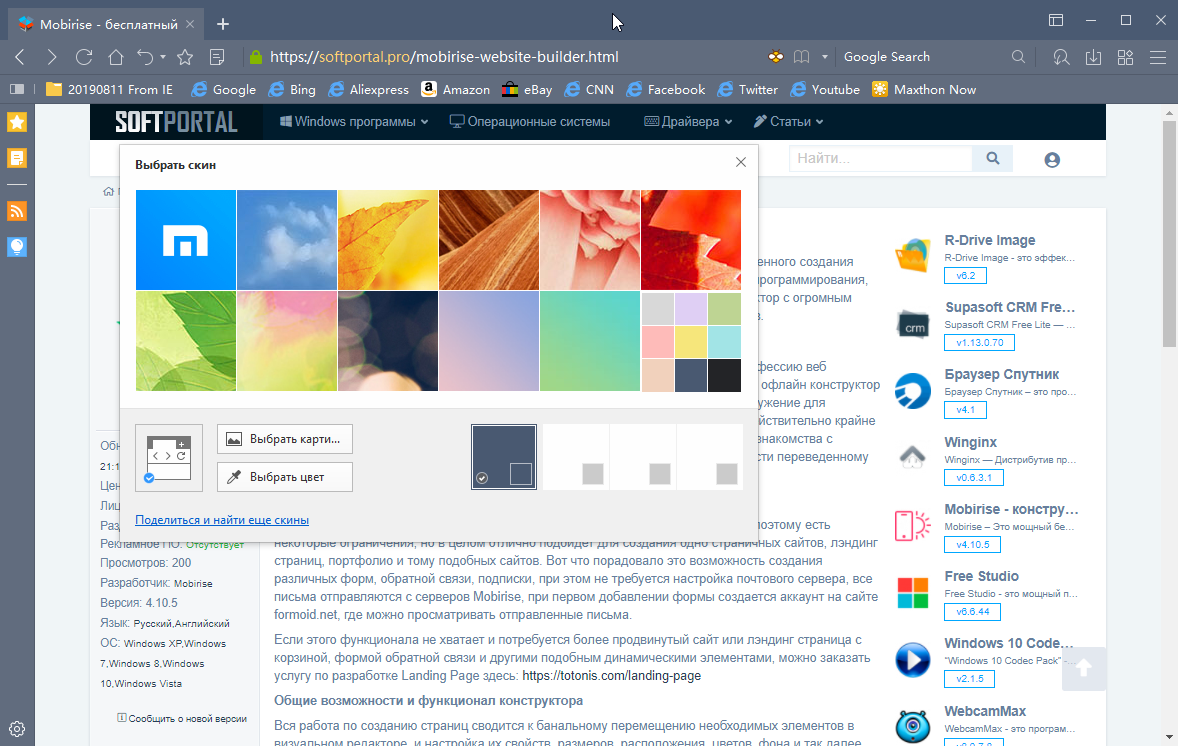Select the first white theme option
This screenshot has height=746, width=1178.
[x=575, y=457]
